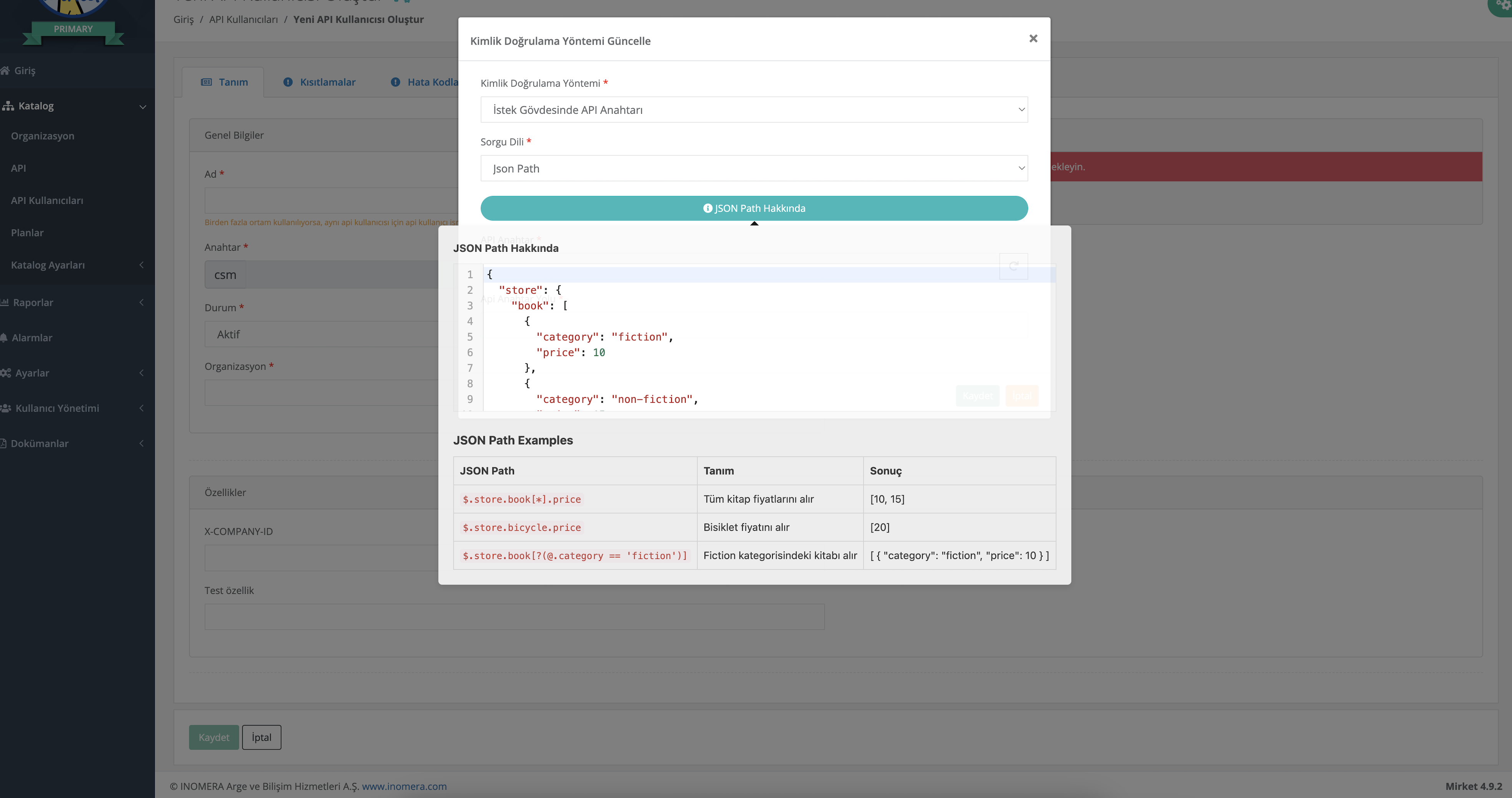The height and width of the screenshot is (798, 1512).
Task: Click Tüm kitap fiyatlarını alır description
Action: coord(758,499)
